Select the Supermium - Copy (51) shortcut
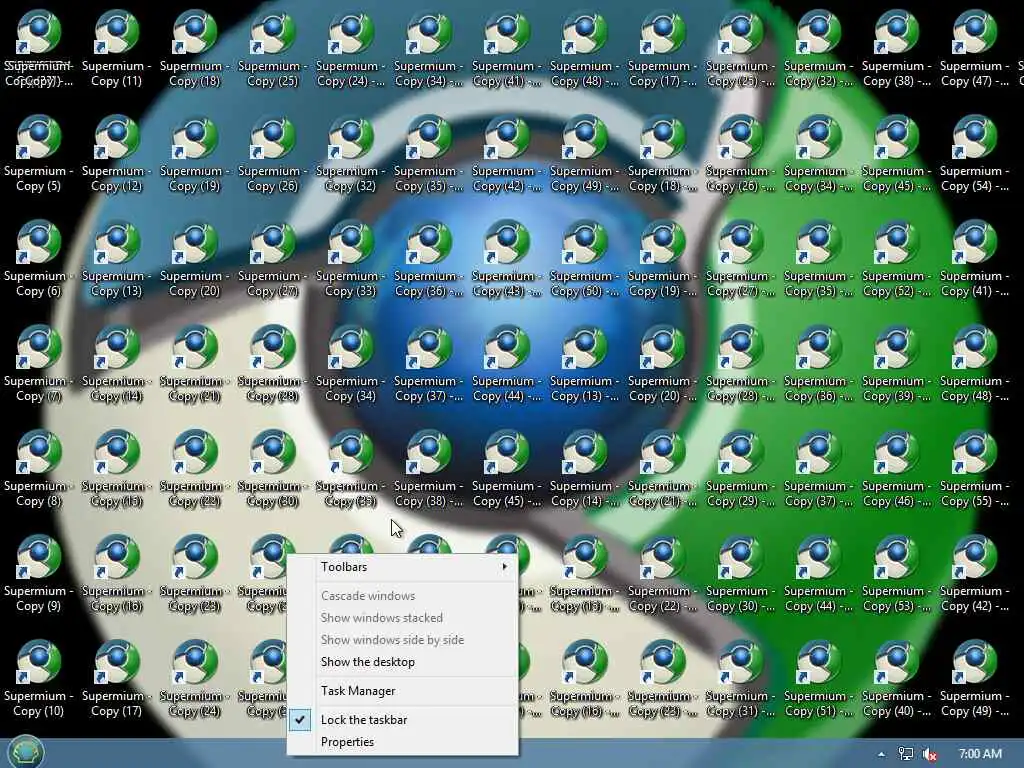1024x768 pixels. [818, 680]
